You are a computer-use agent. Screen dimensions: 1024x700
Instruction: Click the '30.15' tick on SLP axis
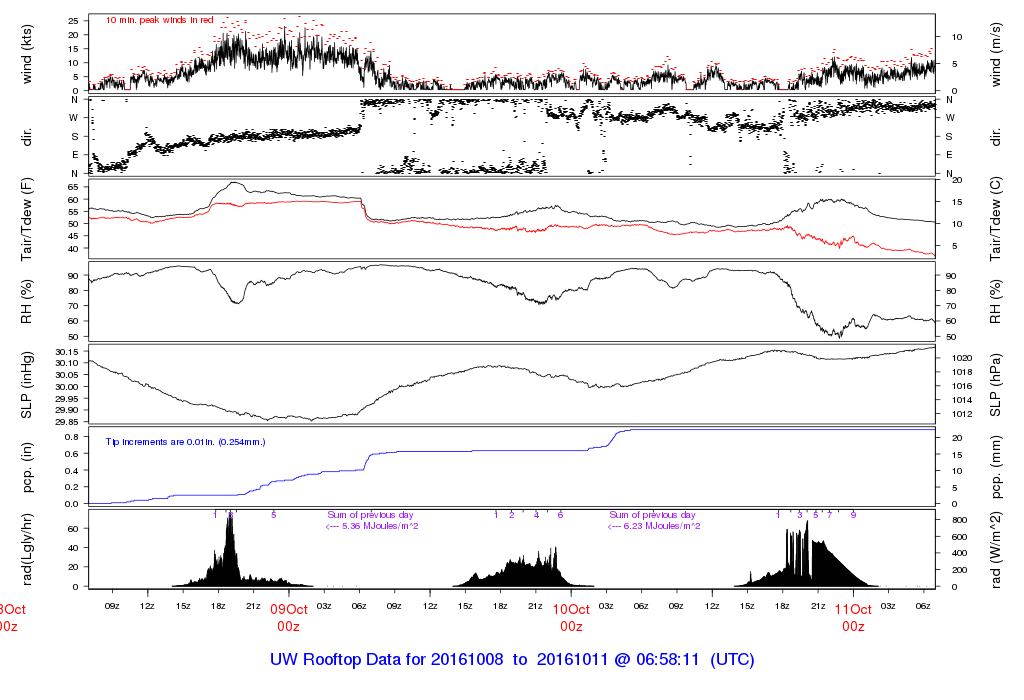click(67, 352)
